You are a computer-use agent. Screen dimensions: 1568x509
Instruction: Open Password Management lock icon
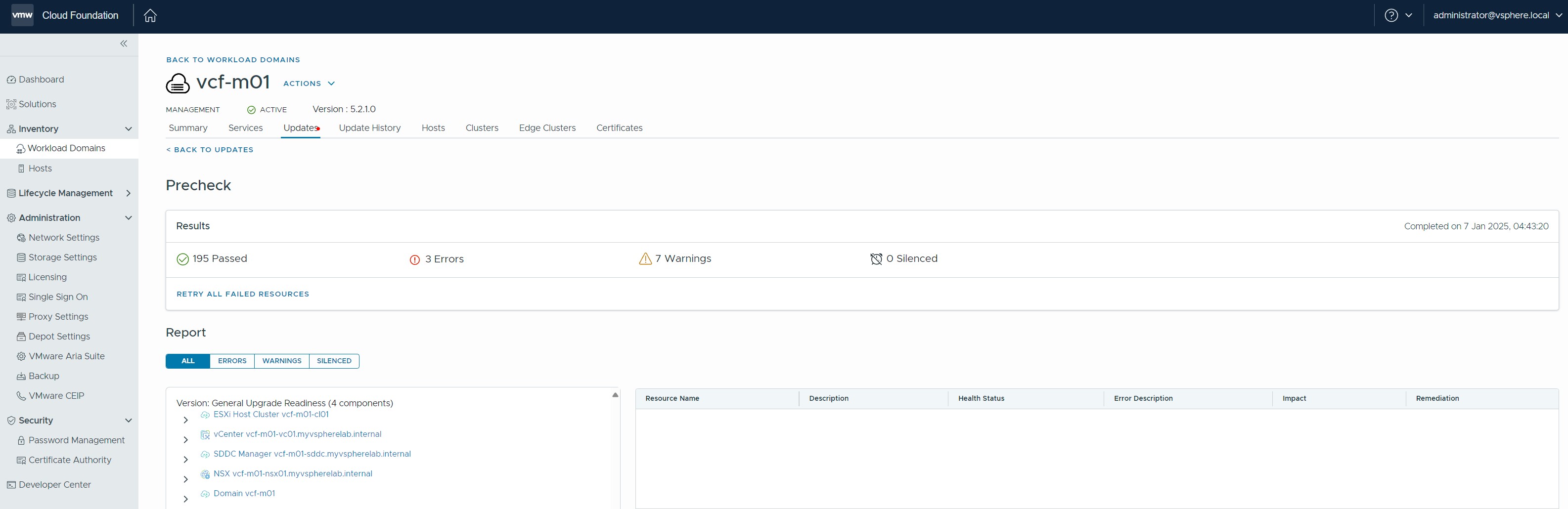tap(21, 440)
